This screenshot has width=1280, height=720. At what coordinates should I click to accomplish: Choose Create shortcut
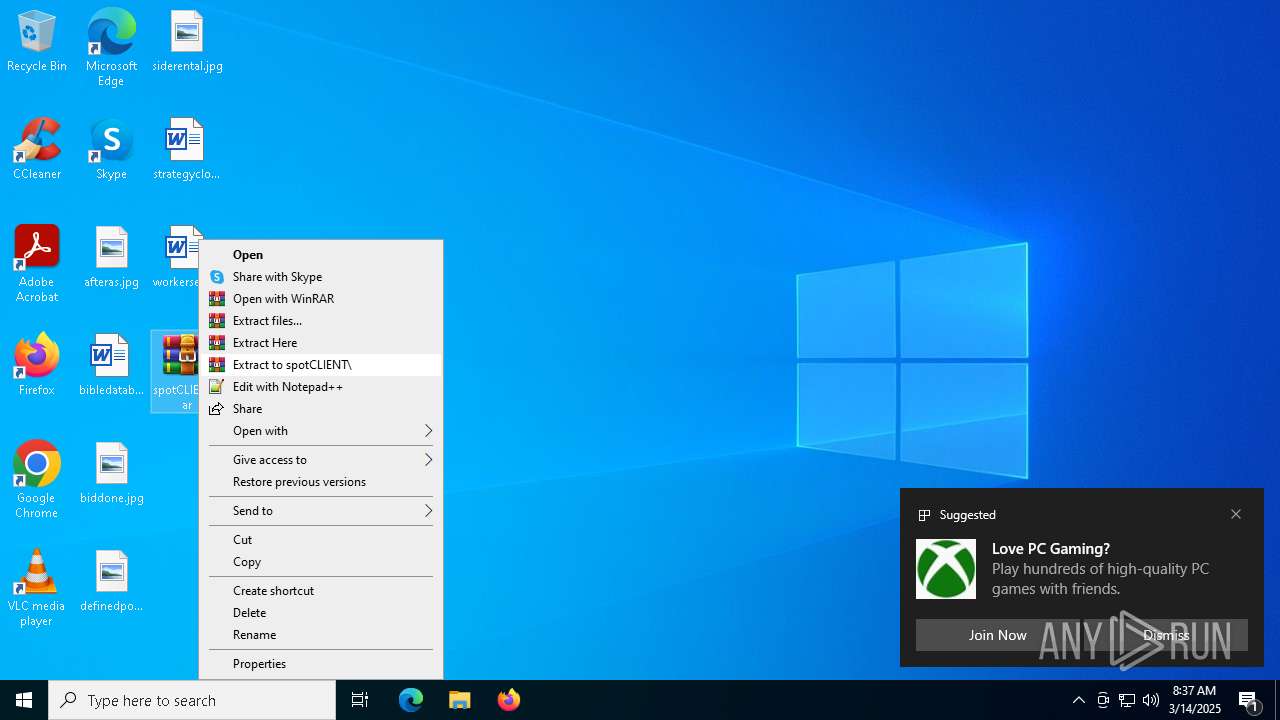[x=321, y=591]
